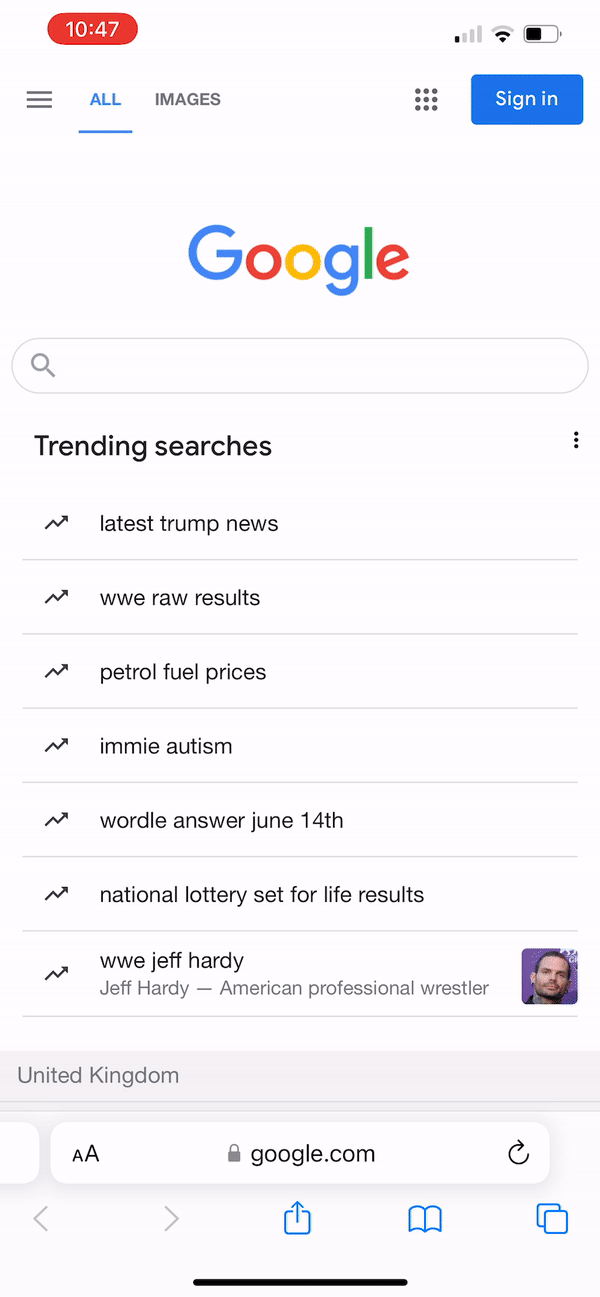Viewport: 600px width, 1297px height.
Task: Tap the AA reader text options
Action: [x=86, y=1154]
